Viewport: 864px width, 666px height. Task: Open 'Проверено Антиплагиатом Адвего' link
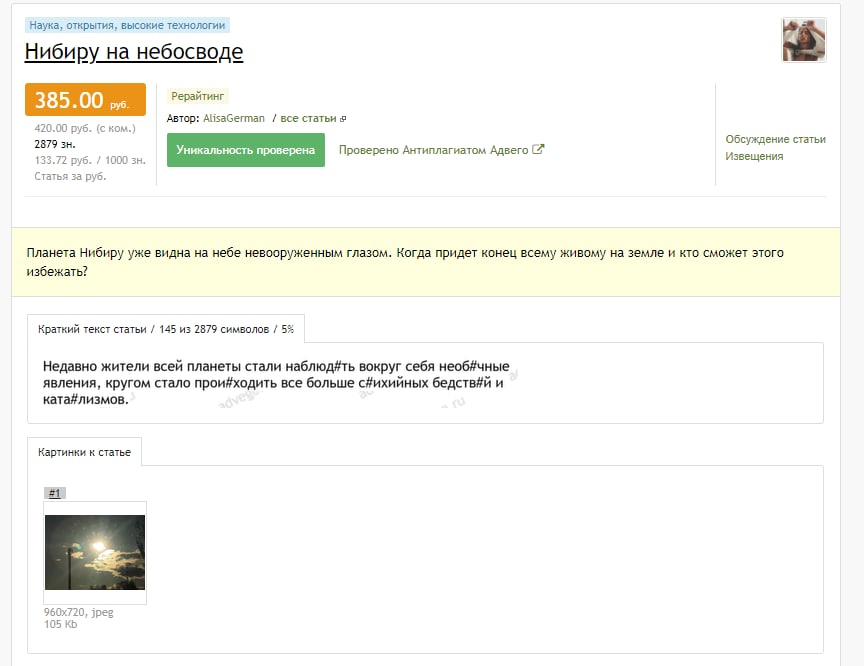[434, 150]
